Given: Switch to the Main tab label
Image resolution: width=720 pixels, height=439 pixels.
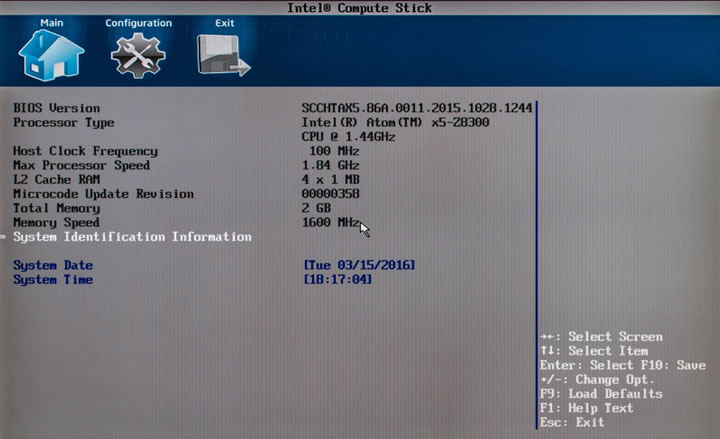Looking at the screenshot, I should pyautogui.click(x=51, y=23).
